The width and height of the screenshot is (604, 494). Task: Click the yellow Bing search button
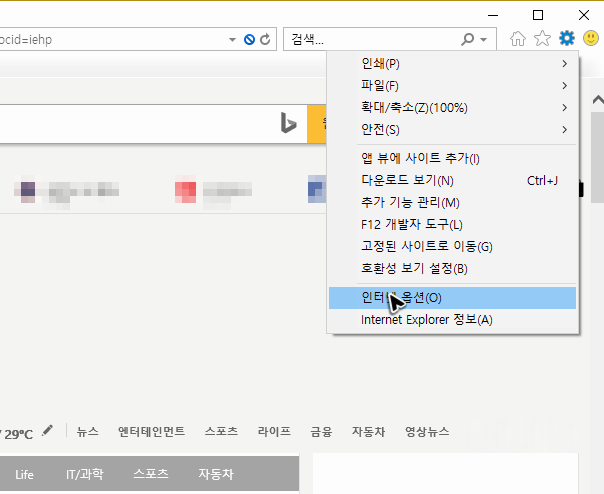pyautogui.click(x=317, y=124)
